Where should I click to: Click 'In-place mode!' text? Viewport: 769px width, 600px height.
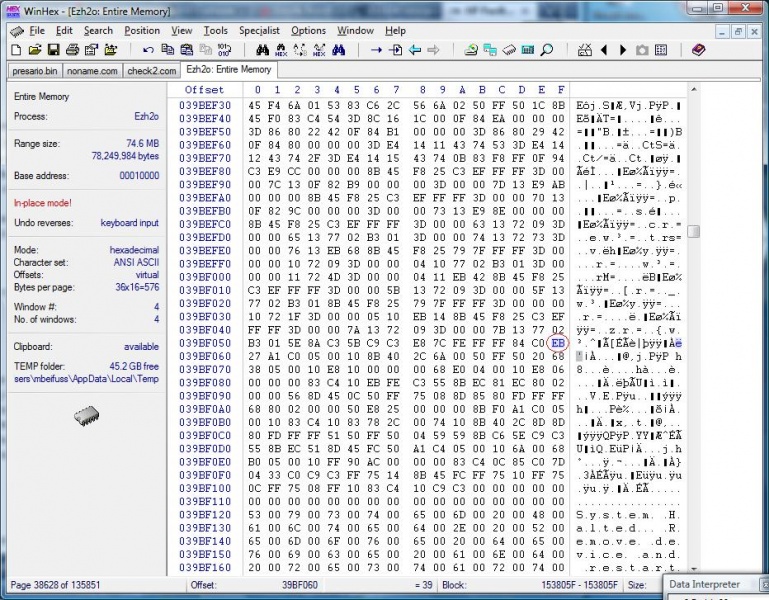click(x=43, y=203)
